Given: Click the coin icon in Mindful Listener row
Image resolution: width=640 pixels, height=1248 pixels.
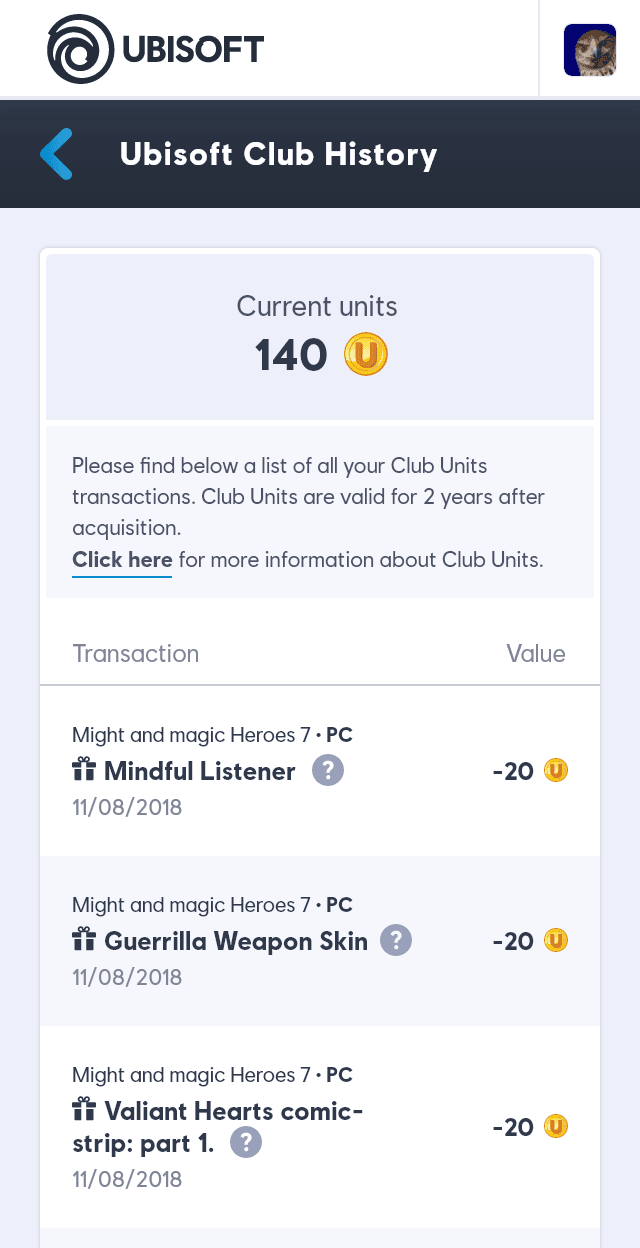Looking at the screenshot, I should [556, 771].
